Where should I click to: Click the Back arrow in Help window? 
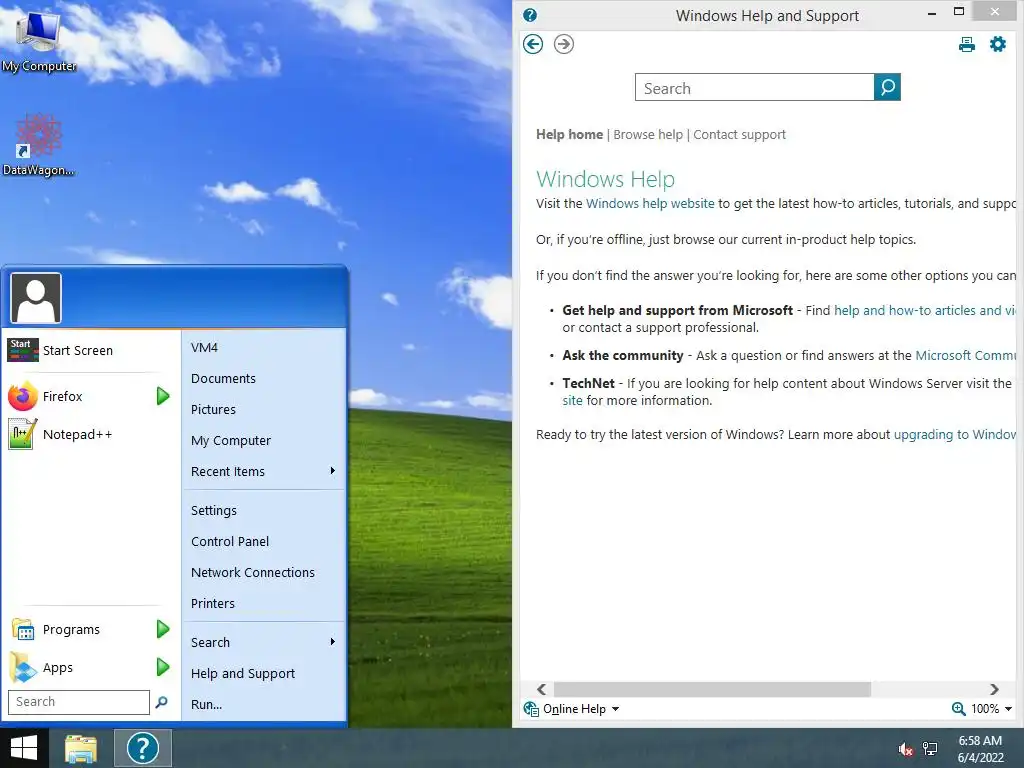coord(533,44)
